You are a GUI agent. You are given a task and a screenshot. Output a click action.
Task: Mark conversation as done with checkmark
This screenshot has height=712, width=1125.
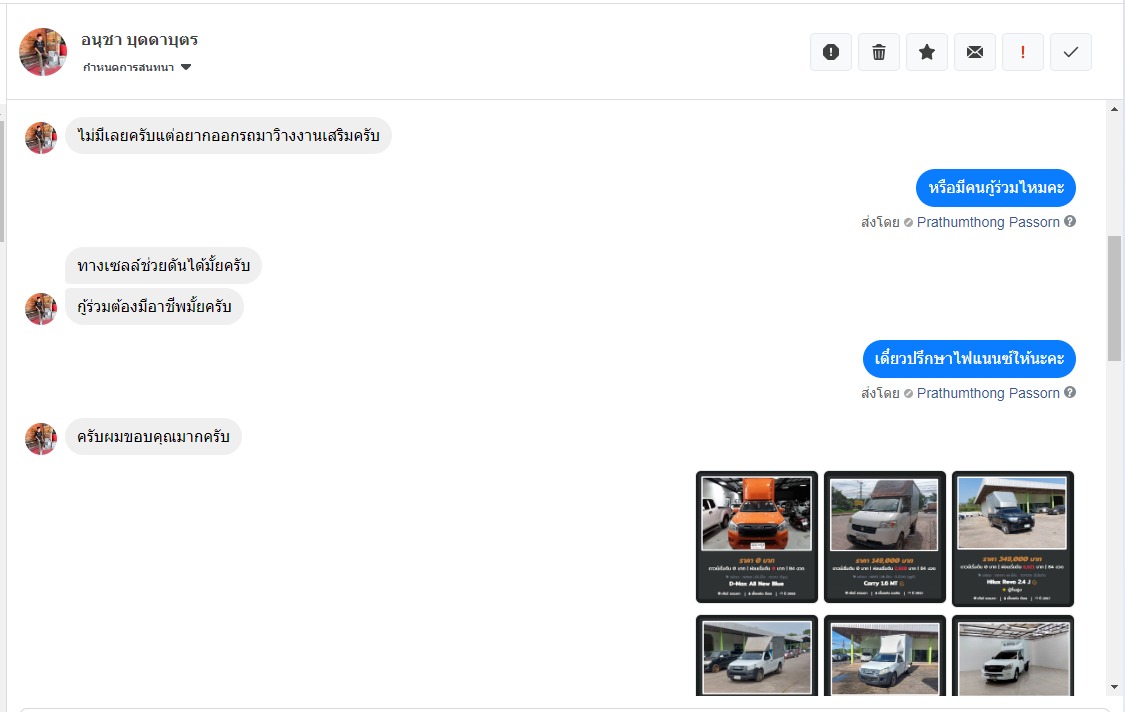click(x=1071, y=52)
